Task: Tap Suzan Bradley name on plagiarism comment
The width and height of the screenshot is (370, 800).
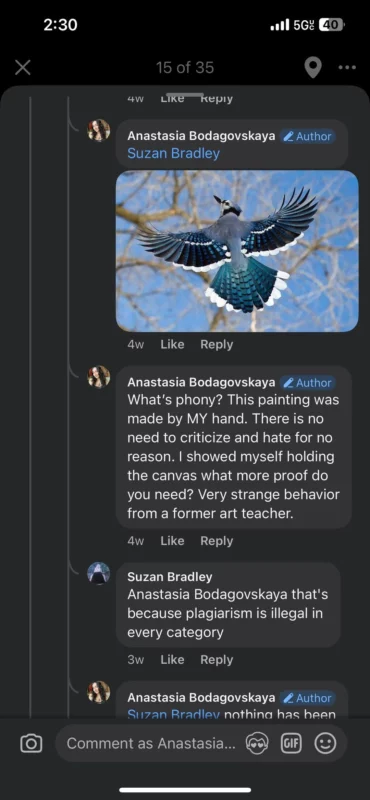Action: tap(169, 577)
